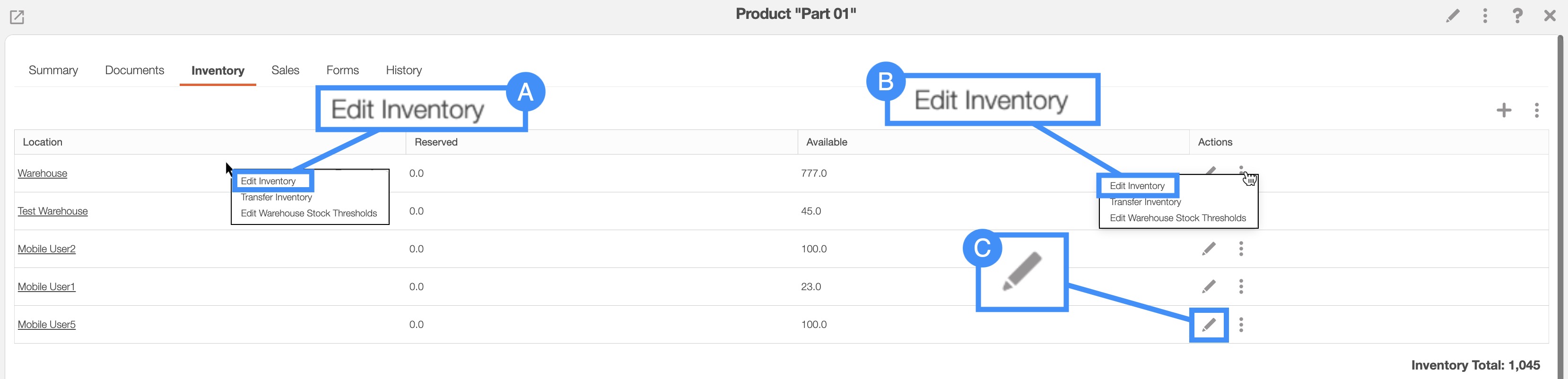Viewport: 1568px width, 379px height.
Task: Open help with the question mark icon
Action: point(1517,16)
